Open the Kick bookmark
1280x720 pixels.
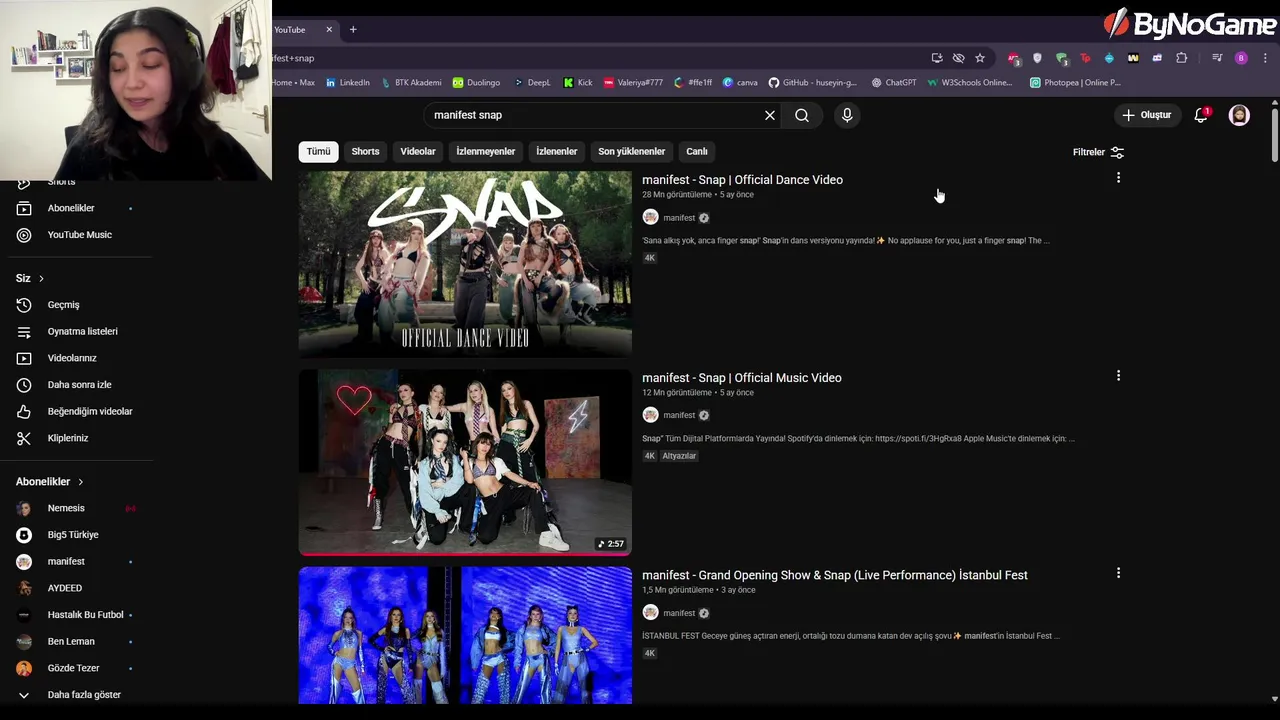coord(578,83)
